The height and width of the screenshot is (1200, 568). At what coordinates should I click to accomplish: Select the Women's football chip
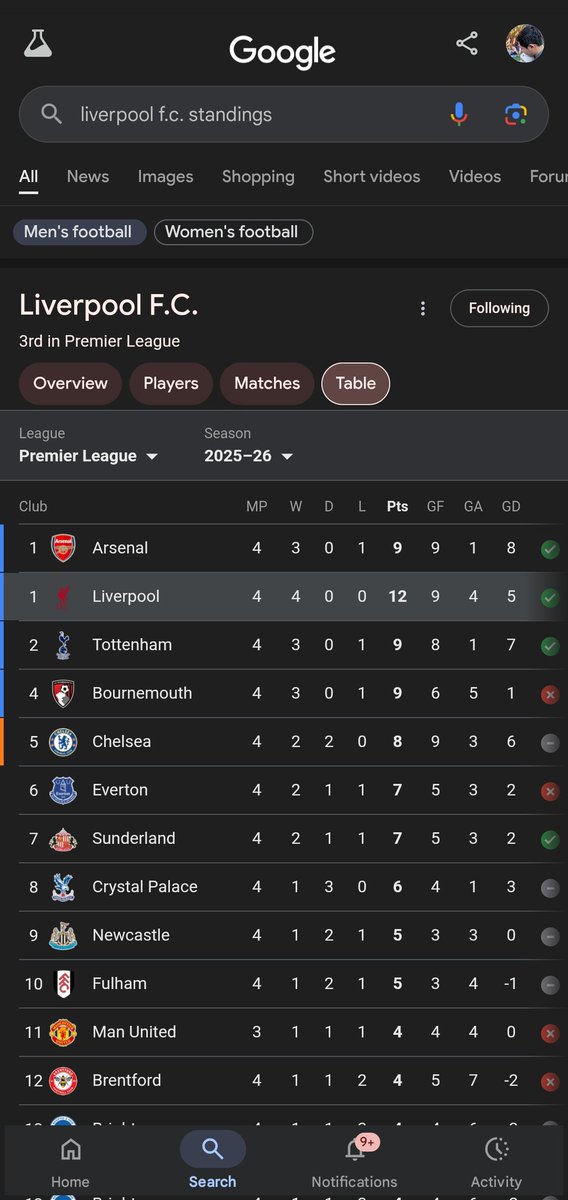pyautogui.click(x=232, y=232)
